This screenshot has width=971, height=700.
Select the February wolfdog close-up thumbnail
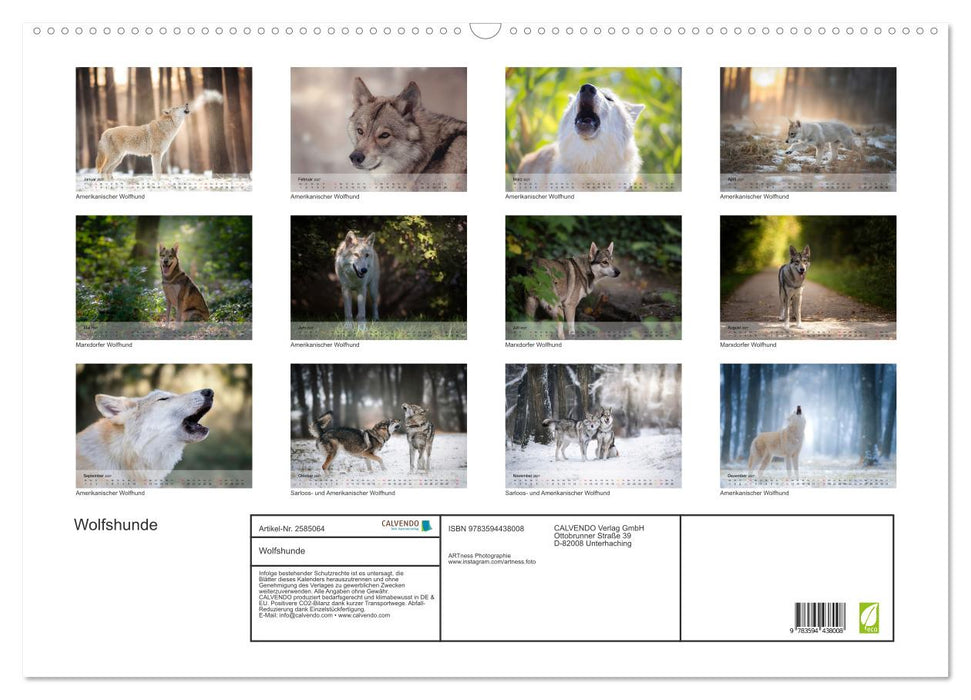(x=378, y=129)
